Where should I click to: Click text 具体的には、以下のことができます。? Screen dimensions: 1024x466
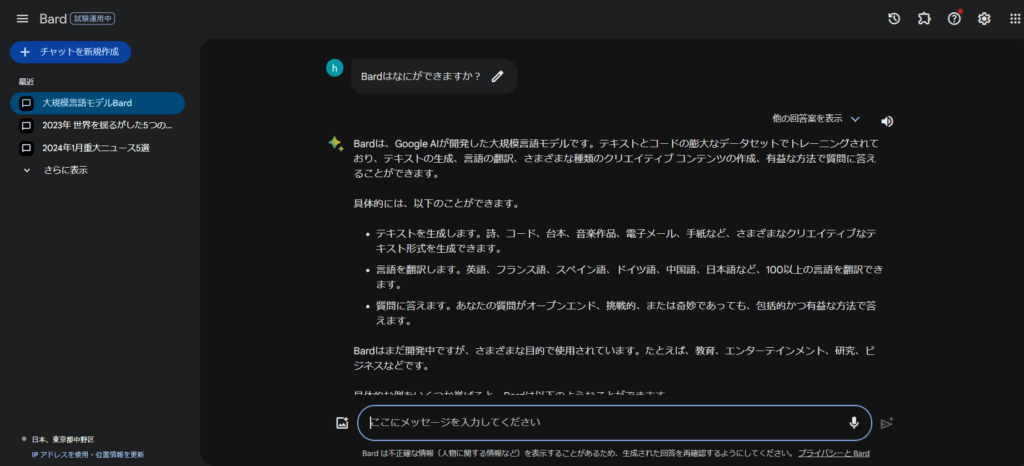point(436,204)
